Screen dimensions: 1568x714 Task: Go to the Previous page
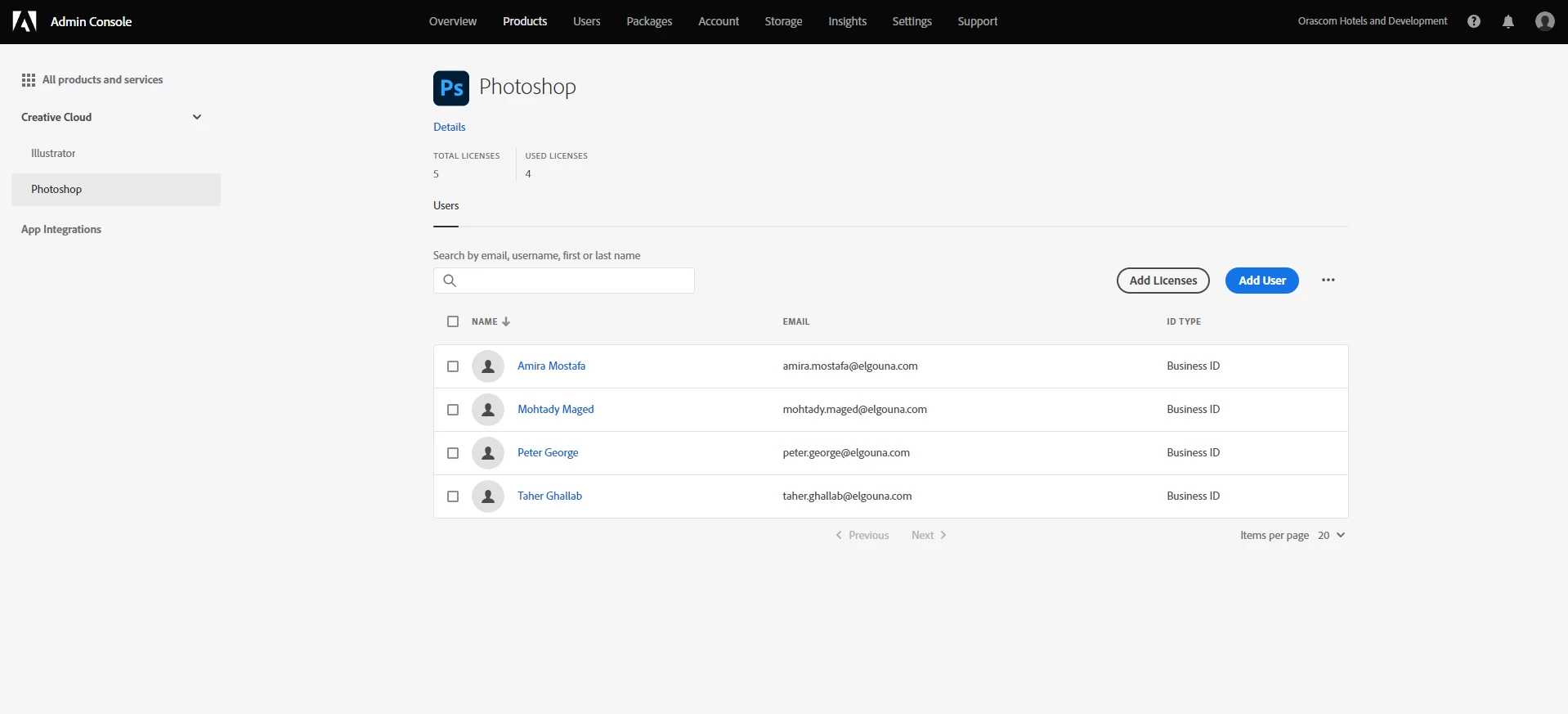click(x=862, y=535)
